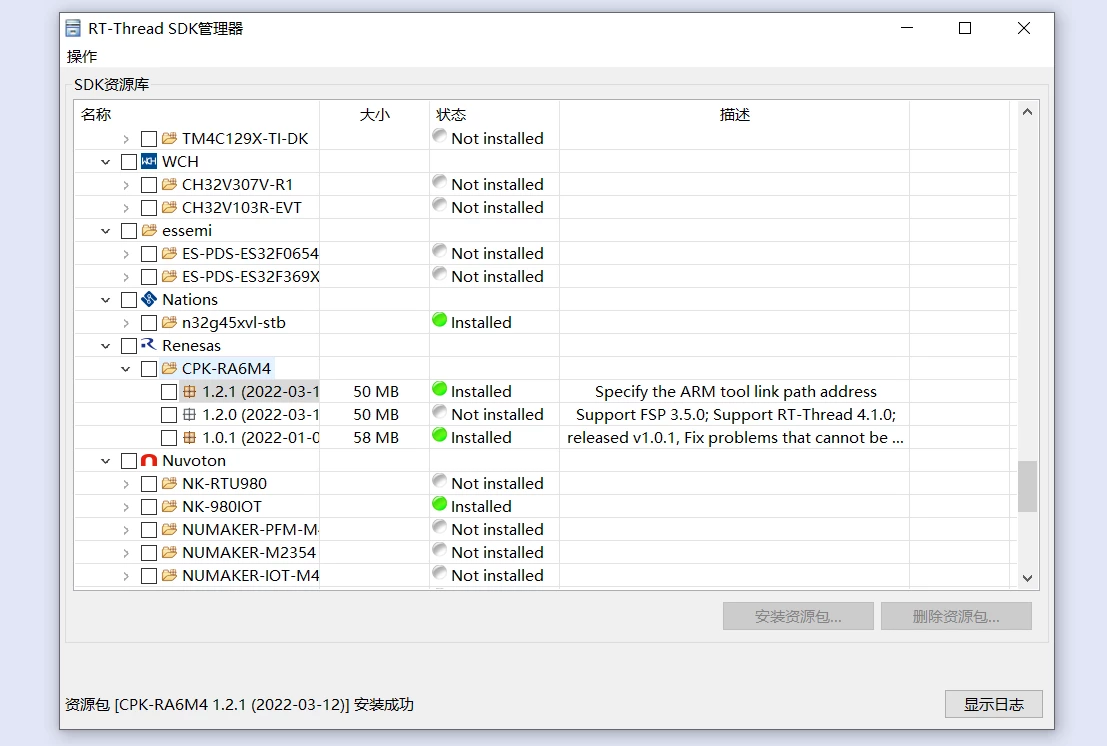Collapse the Renesas vendor group
Image resolution: width=1107 pixels, height=746 pixels.
[105, 346]
